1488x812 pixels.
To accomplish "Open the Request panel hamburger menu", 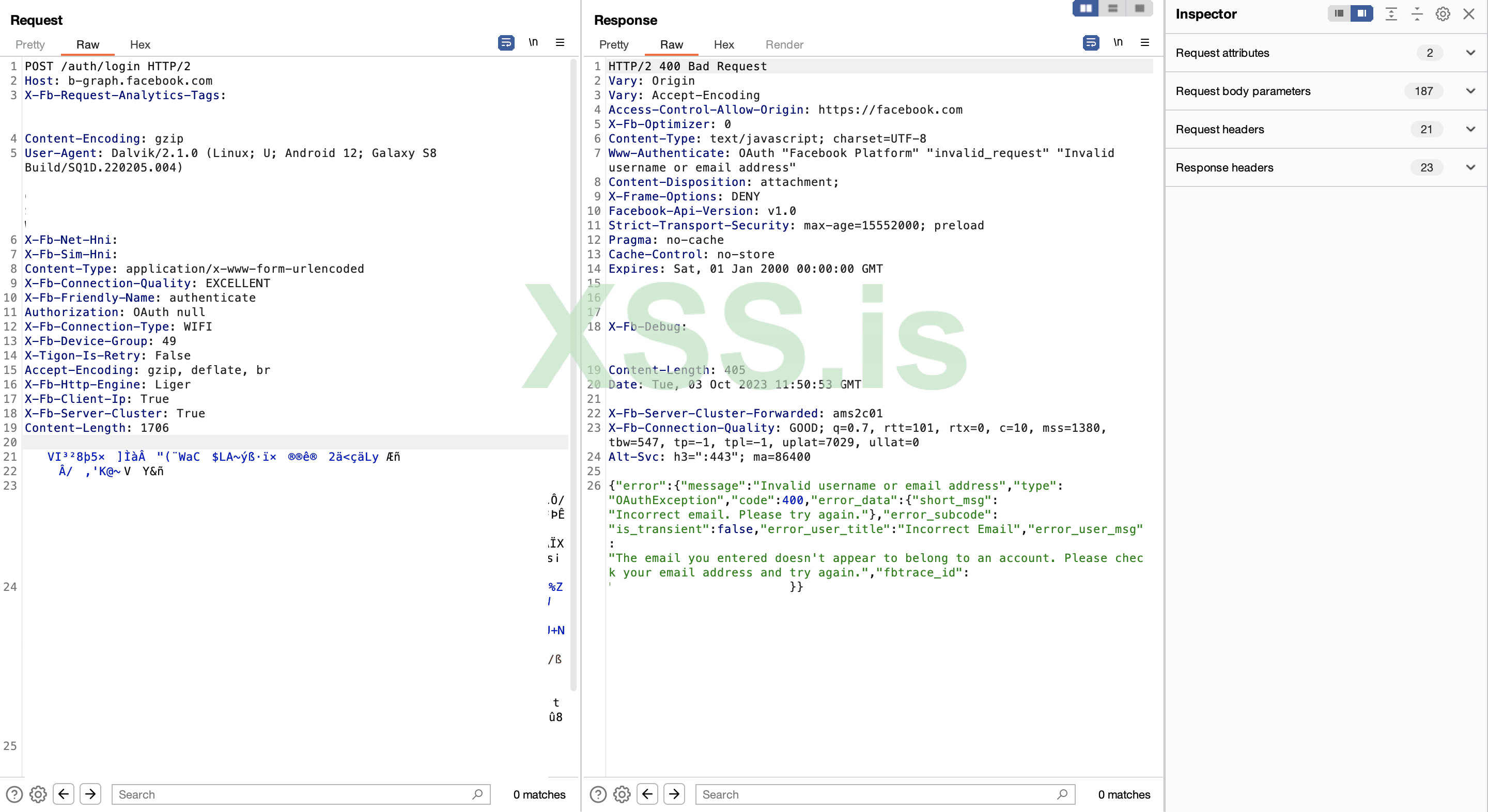I will coord(560,43).
